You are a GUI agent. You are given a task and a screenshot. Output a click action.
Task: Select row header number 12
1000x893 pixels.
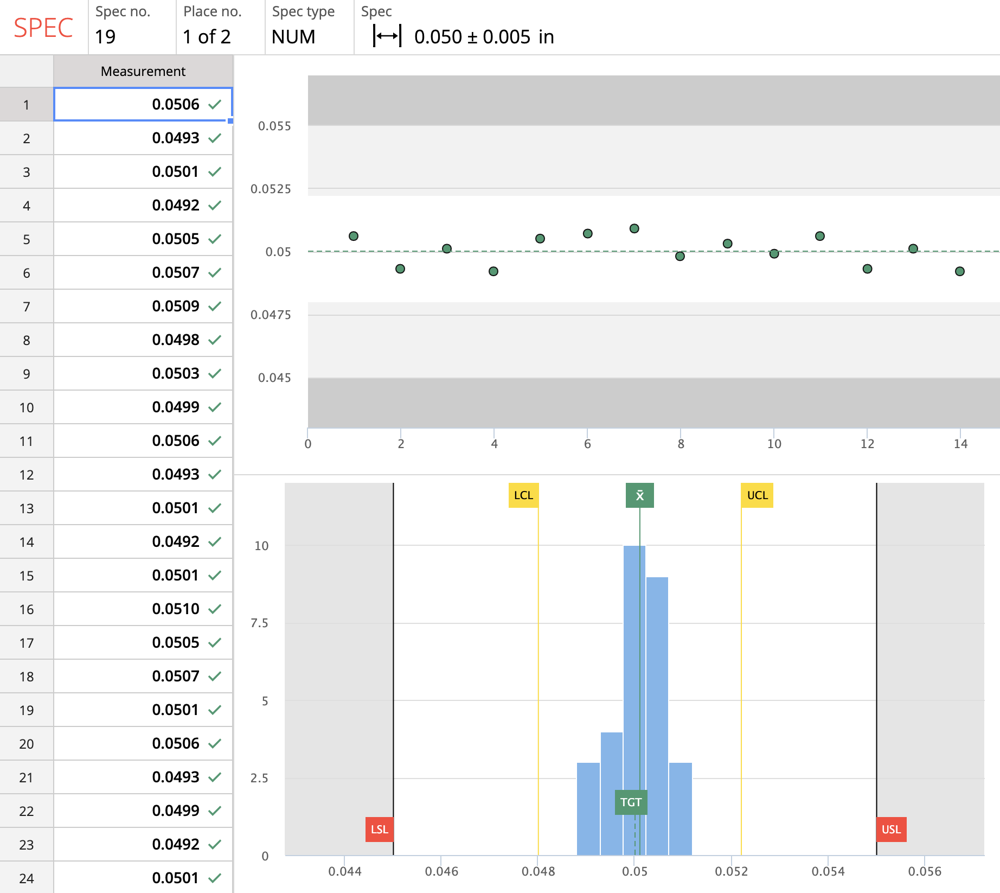pyautogui.click(x=26, y=474)
